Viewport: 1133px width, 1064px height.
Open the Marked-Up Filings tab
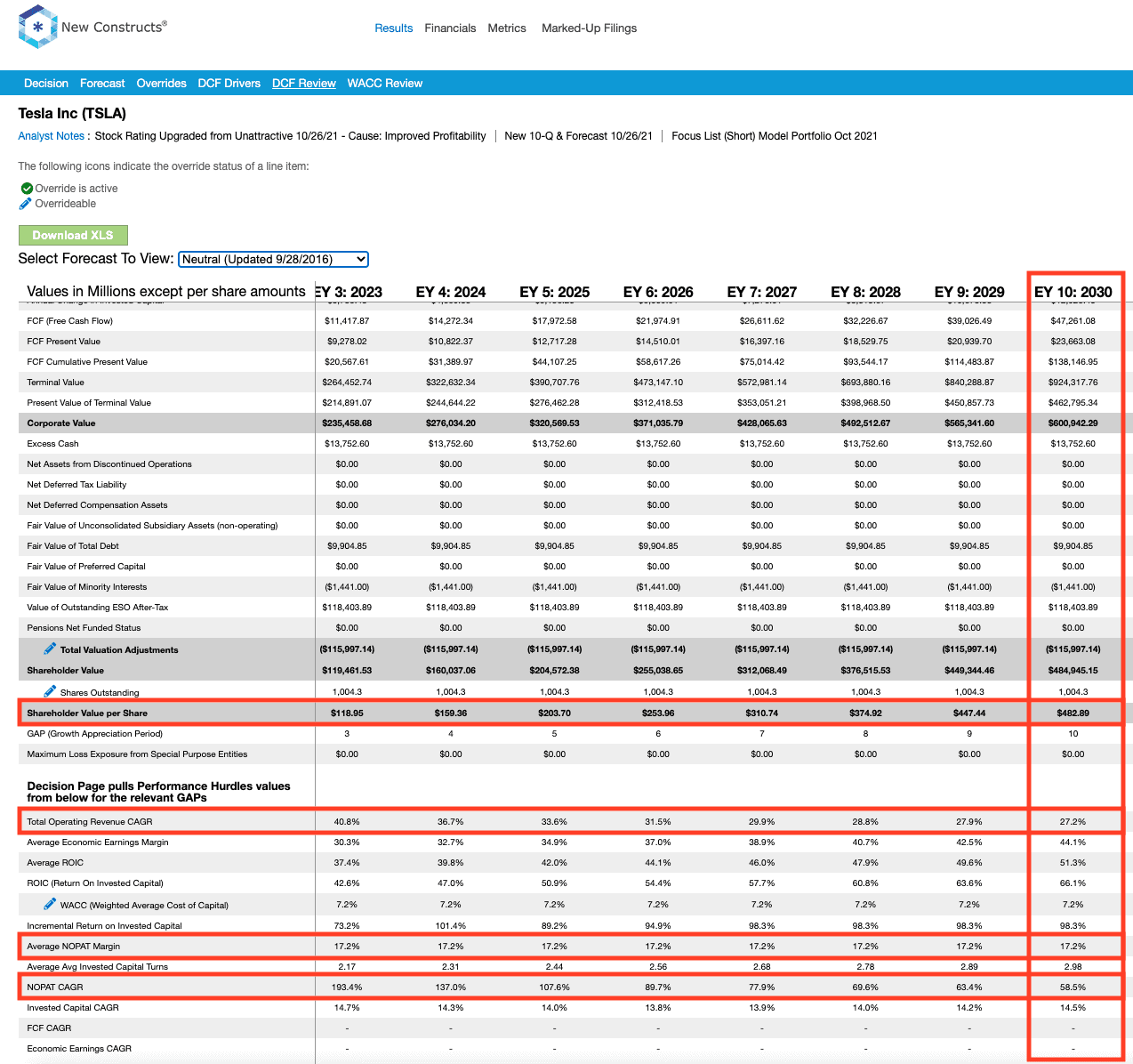pos(589,28)
